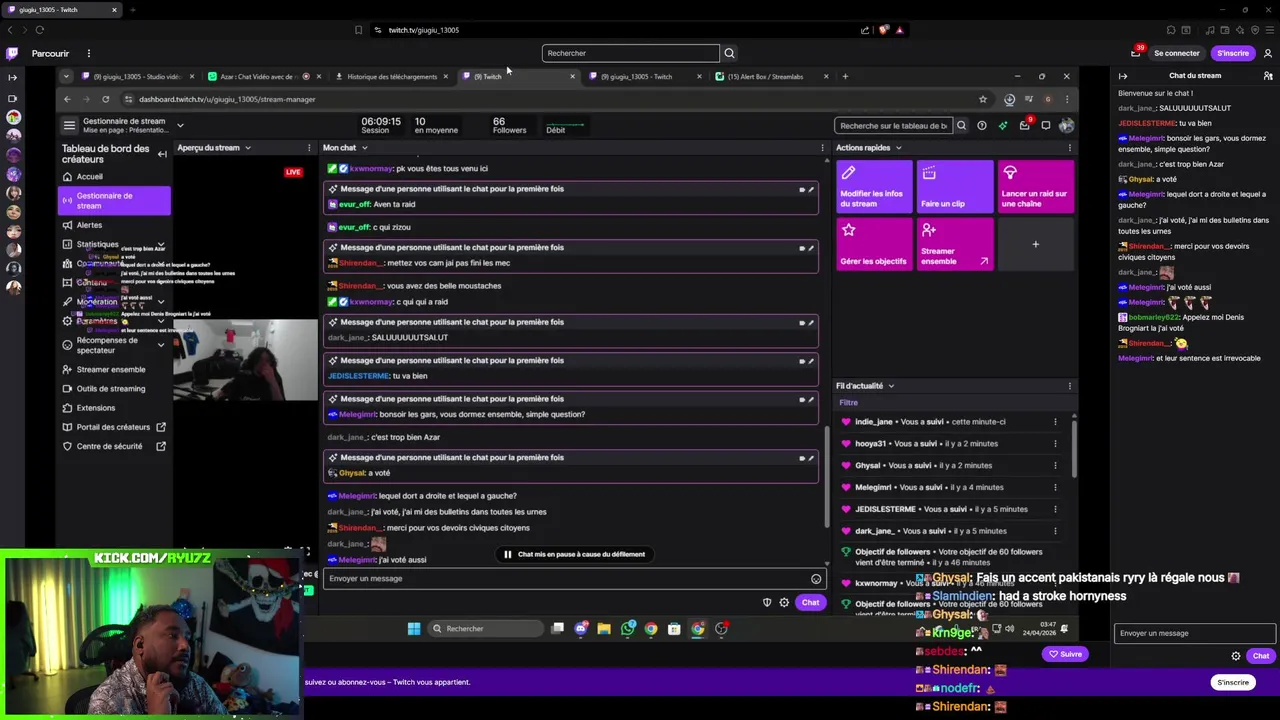Open the hamburger menu beside Gestionnaire de stream
The image size is (1280, 720).
coord(69,125)
